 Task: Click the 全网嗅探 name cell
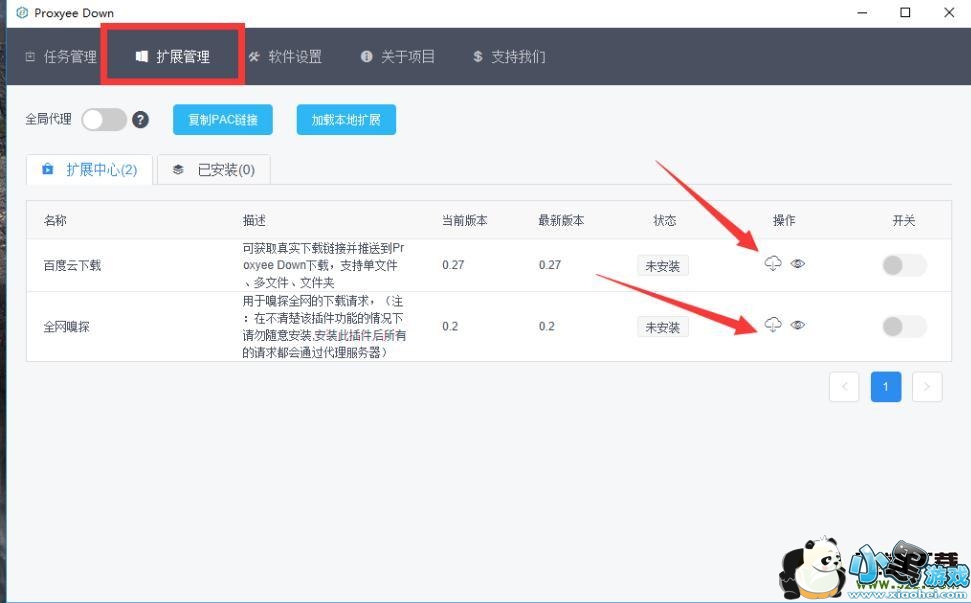pyautogui.click(x=66, y=327)
